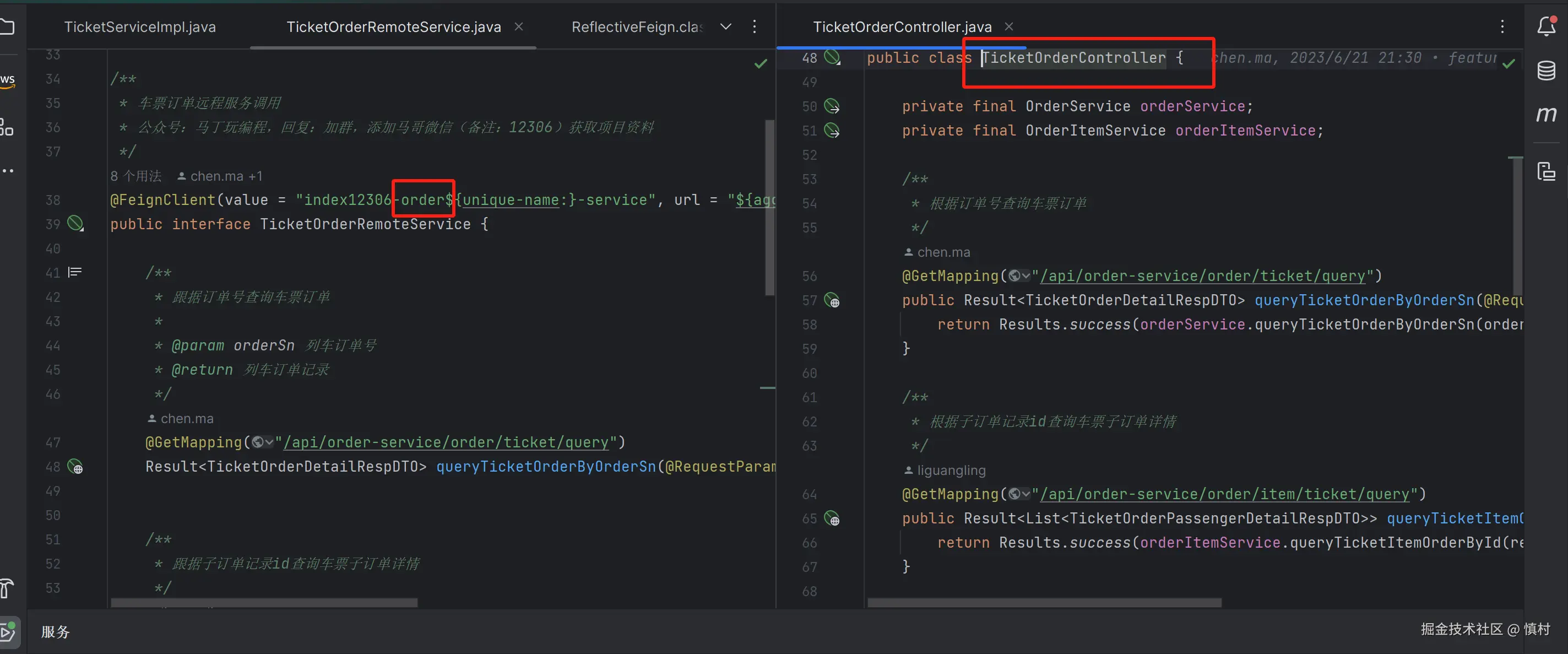Click the '8 个用法' usages hint

135,176
